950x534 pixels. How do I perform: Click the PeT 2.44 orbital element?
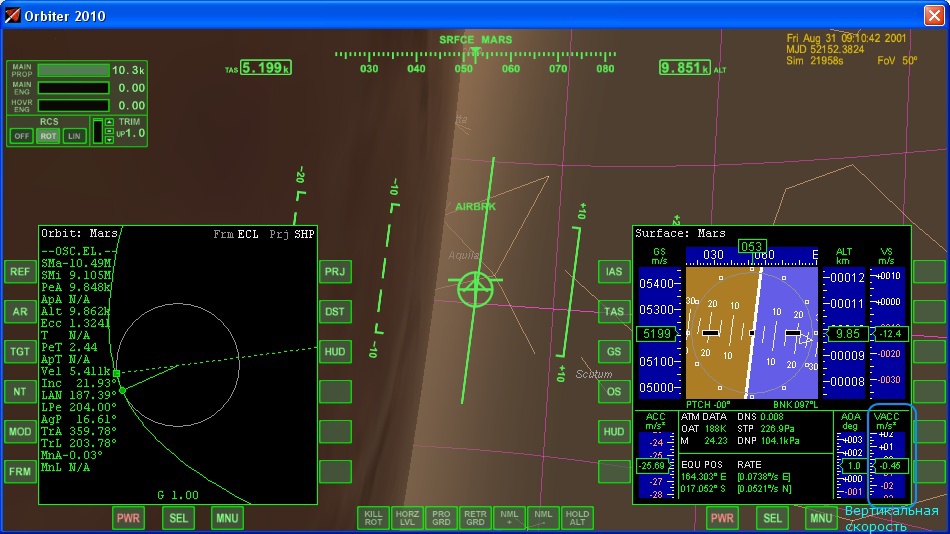click(x=69, y=347)
